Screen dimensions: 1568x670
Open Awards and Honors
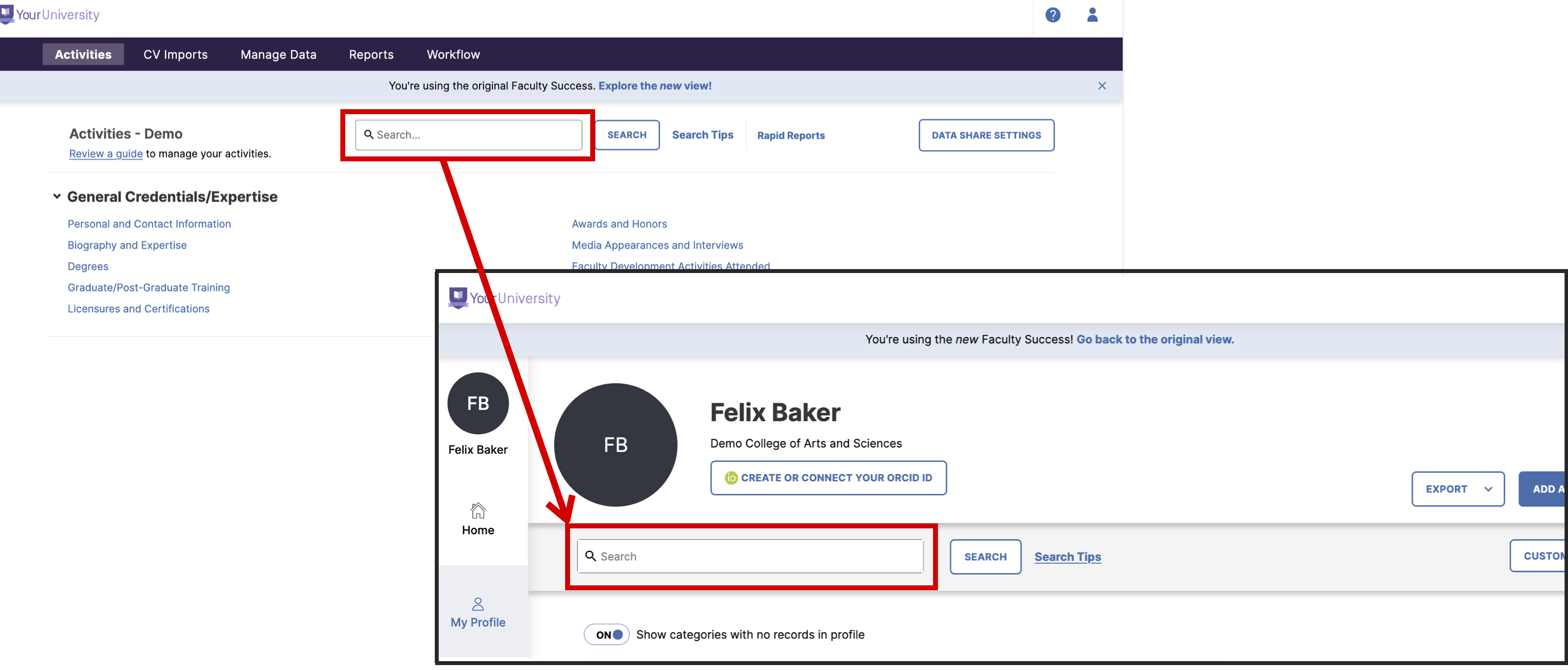click(x=619, y=224)
